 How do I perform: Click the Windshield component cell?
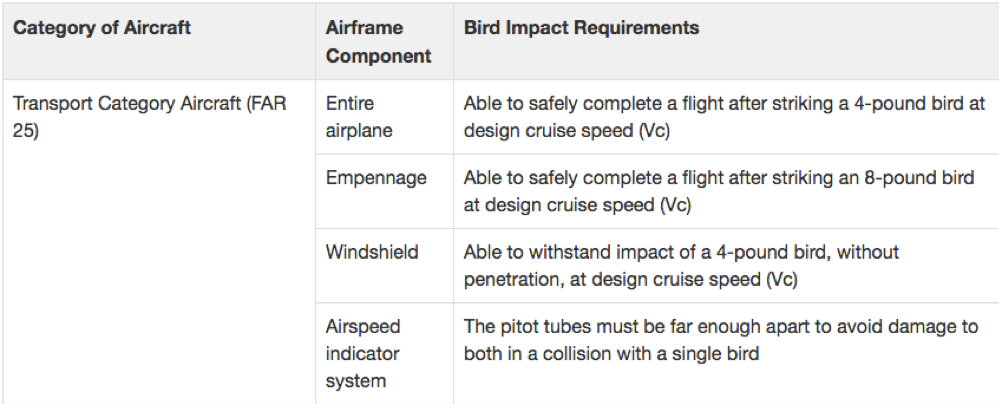click(384, 265)
